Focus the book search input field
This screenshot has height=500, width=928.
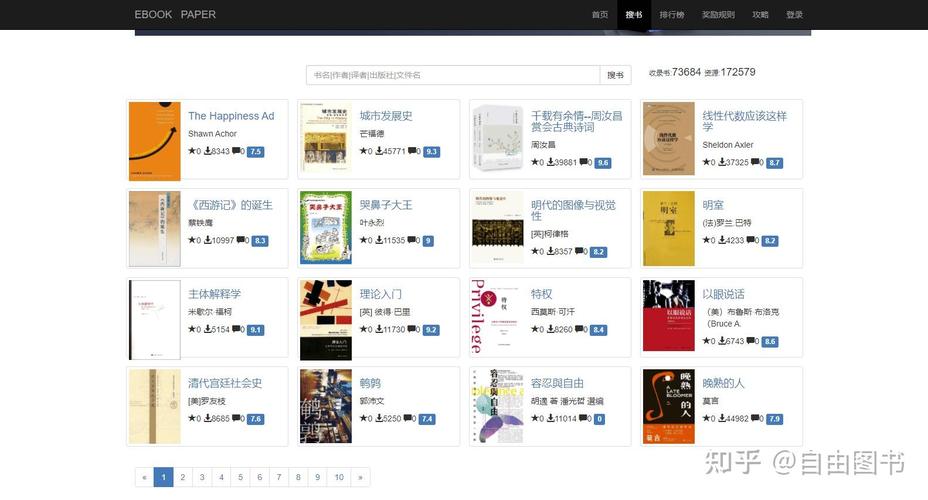[453, 75]
